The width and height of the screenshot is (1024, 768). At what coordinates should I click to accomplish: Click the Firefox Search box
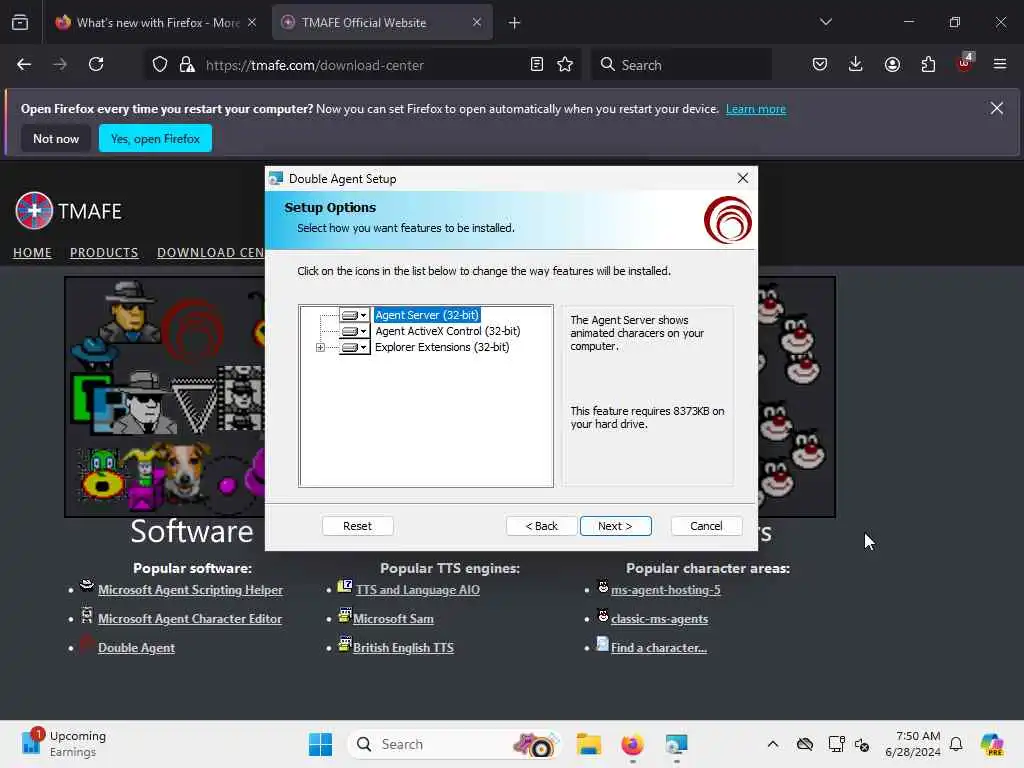[x=681, y=65]
